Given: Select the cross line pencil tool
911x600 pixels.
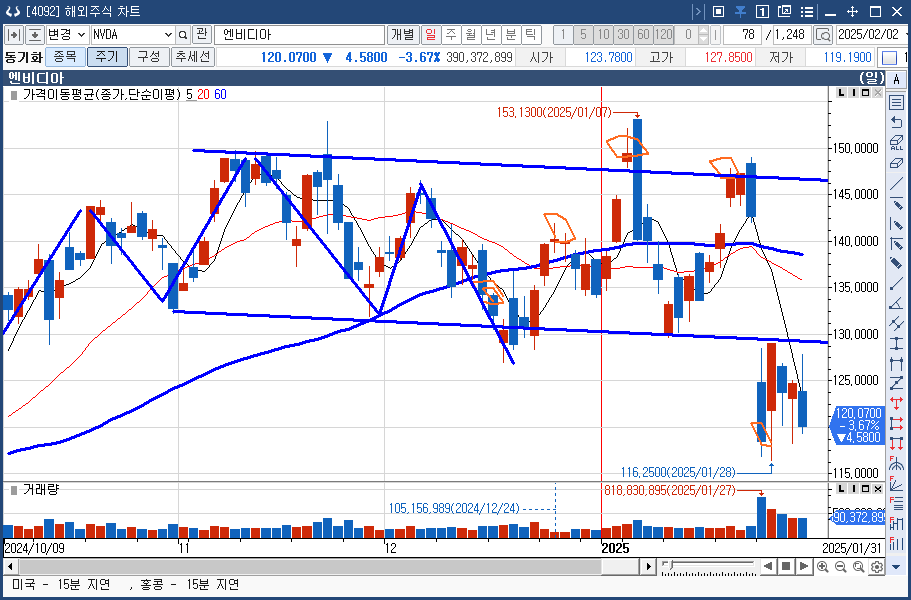Looking at the screenshot, I should (896, 244).
